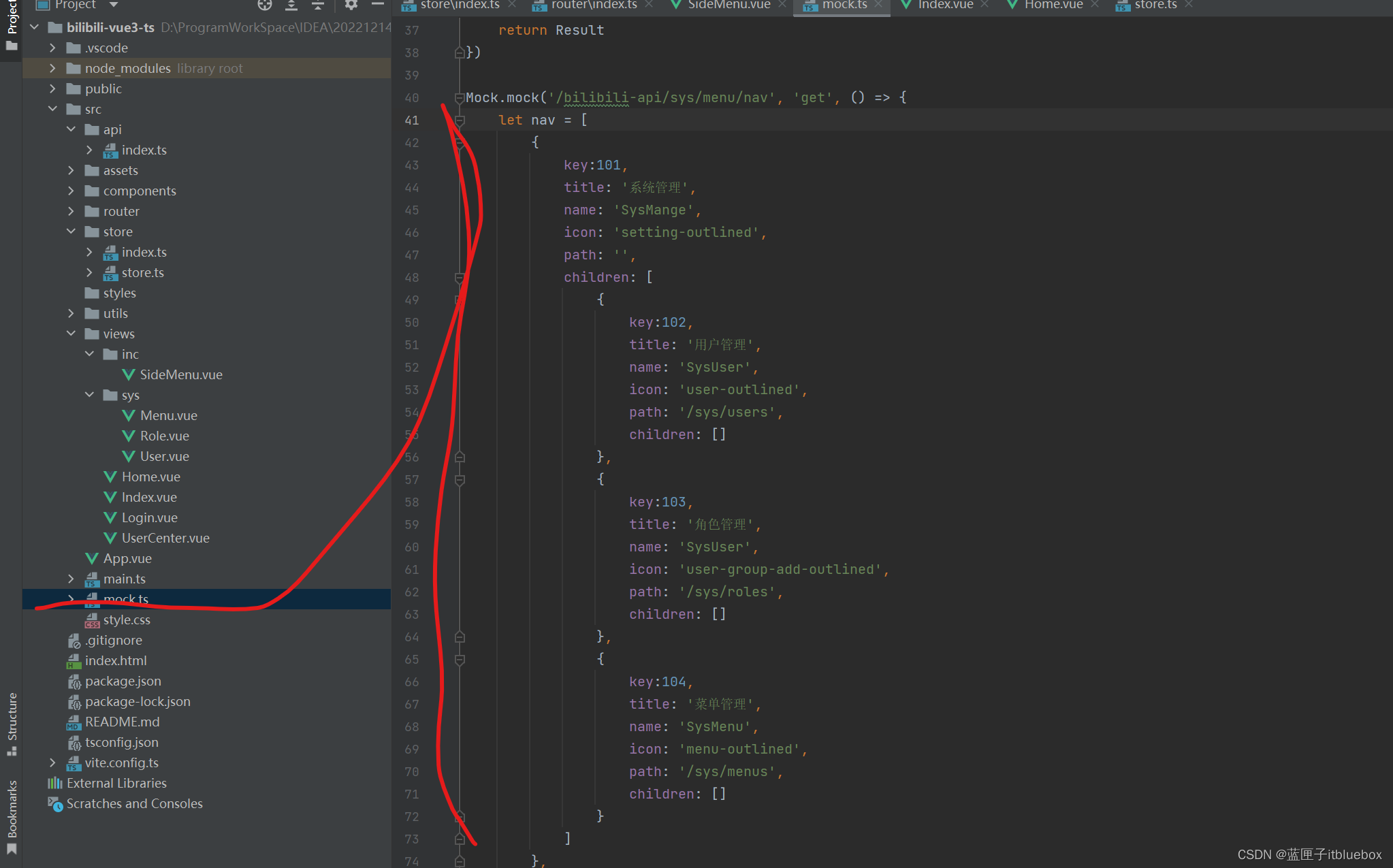Collapse the views folder
The height and width of the screenshot is (868, 1393).
click(71, 334)
